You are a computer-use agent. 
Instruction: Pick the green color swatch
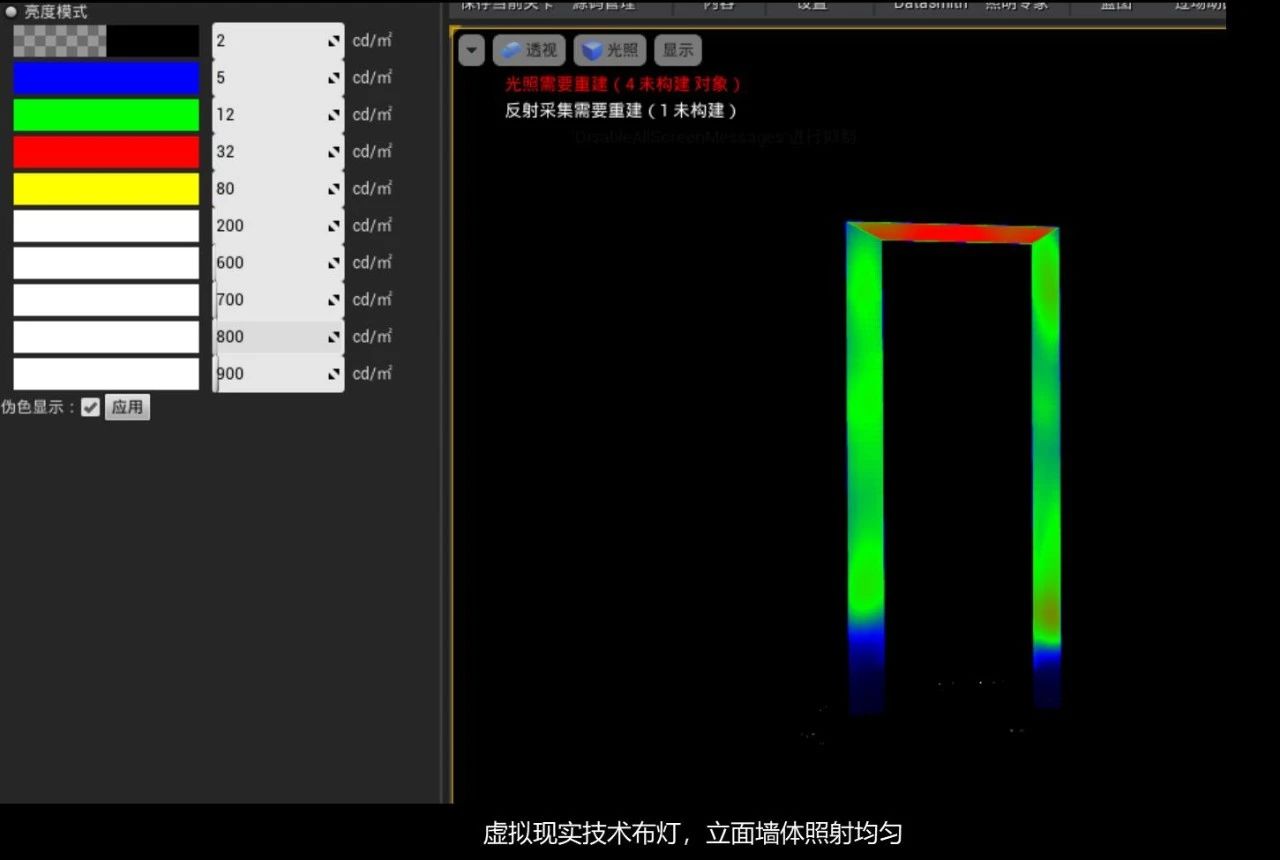(x=106, y=115)
